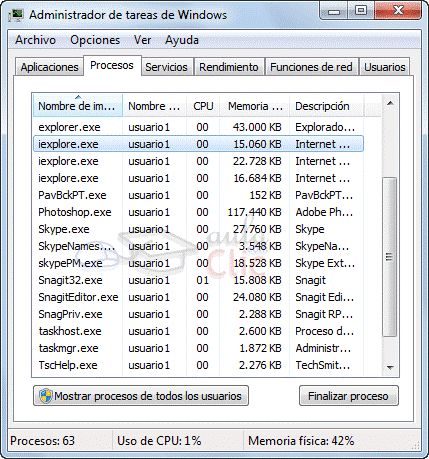The image size is (429, 459).
Task: Switch to the Usuarios tab
Action: point(385,67)
